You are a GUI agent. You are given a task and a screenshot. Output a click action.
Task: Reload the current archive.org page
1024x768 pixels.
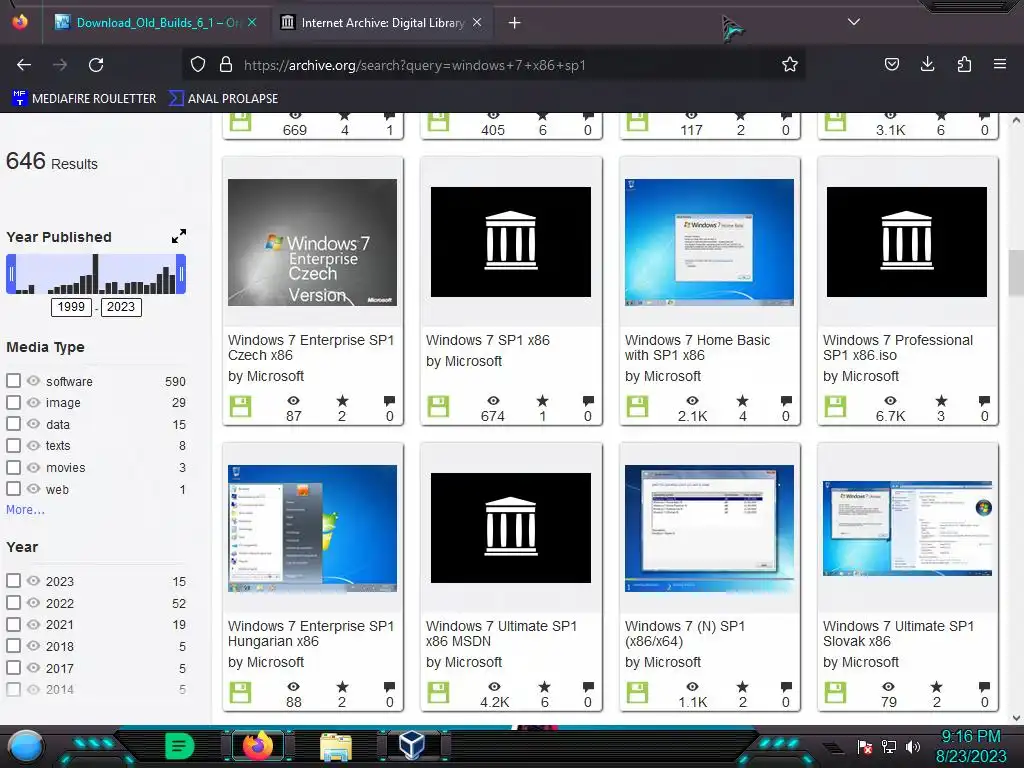[96, 65]
